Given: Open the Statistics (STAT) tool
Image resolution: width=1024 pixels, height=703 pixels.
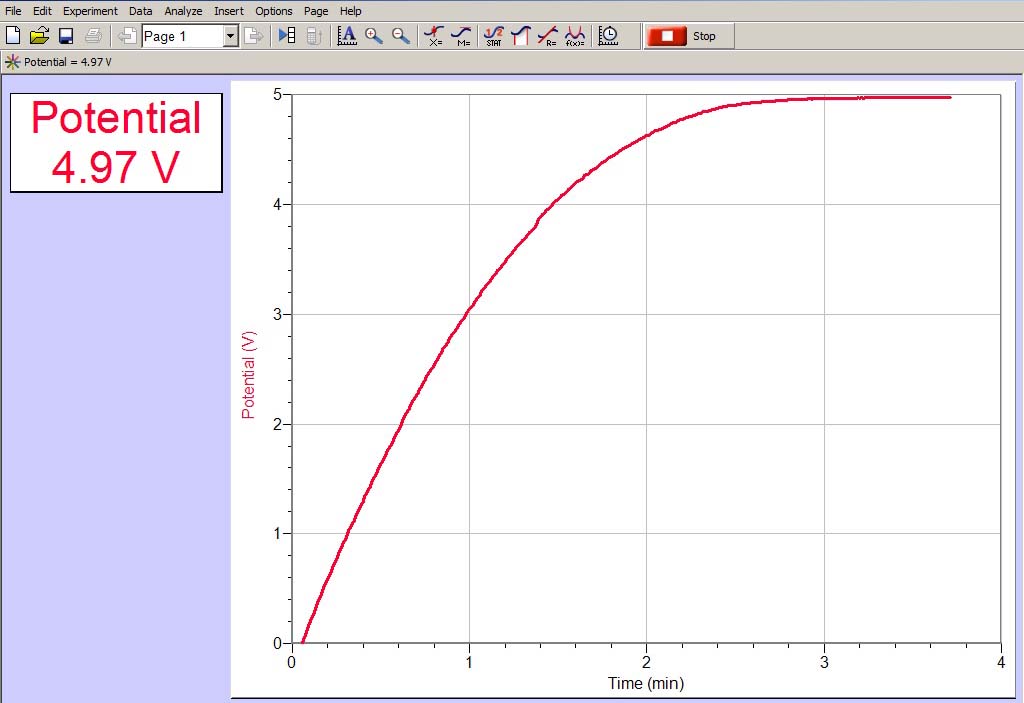Looking at the screenshot, I should point(493,36).
